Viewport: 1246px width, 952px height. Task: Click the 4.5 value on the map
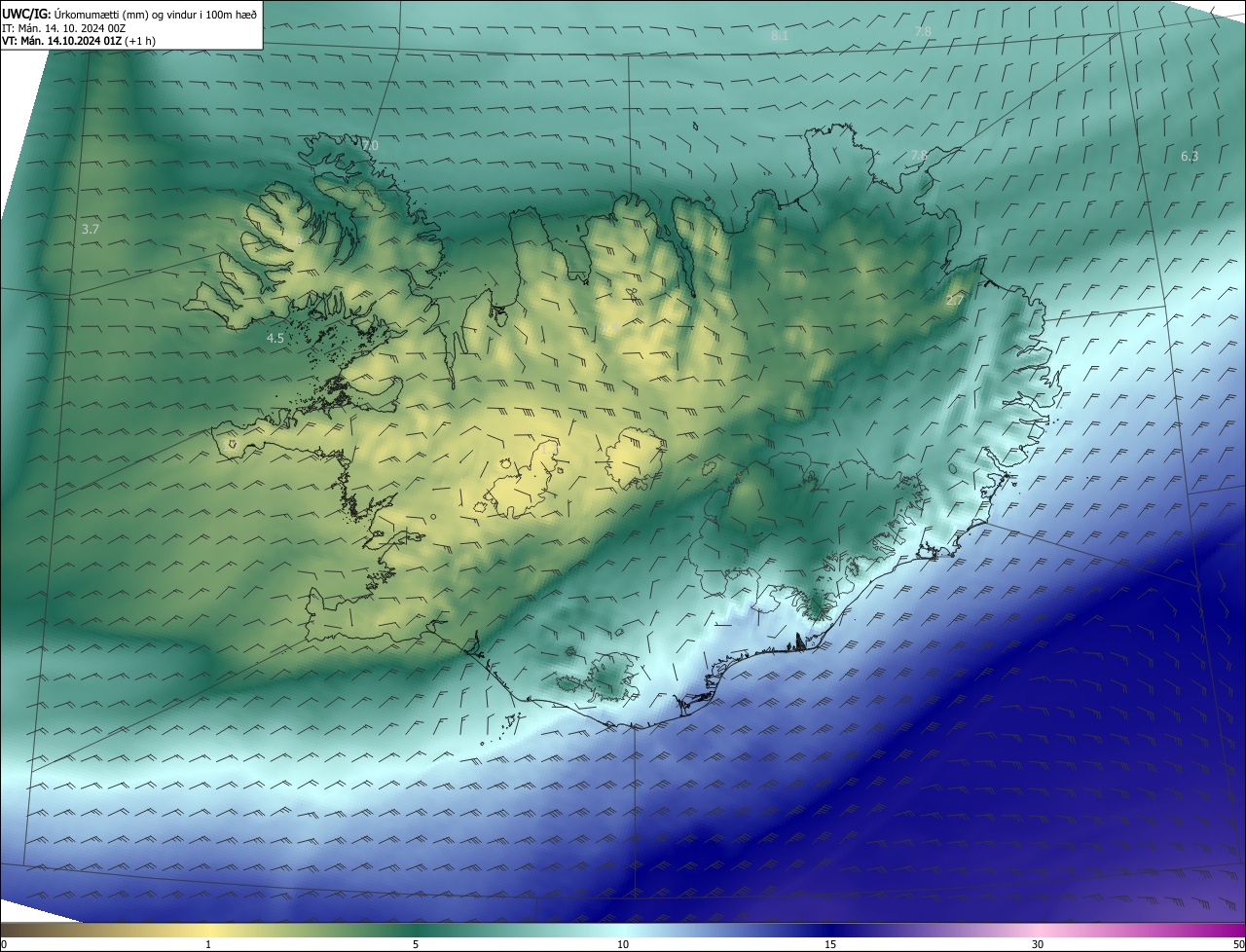pos(275,339)
